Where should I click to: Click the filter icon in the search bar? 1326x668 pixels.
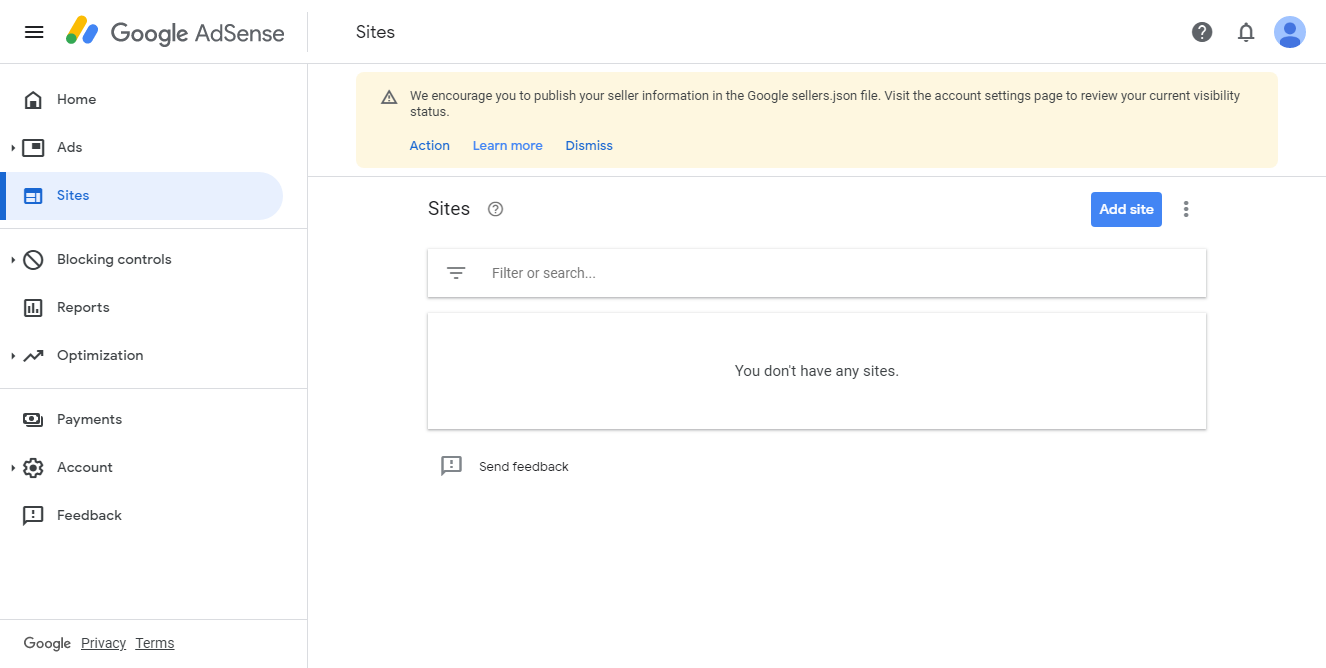456,272
